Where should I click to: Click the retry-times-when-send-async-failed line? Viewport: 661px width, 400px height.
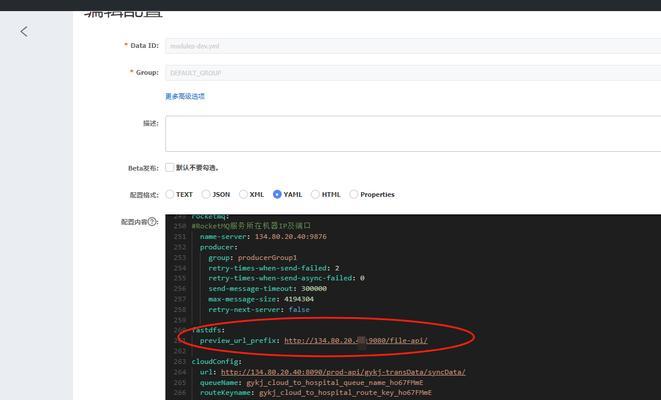286,278
